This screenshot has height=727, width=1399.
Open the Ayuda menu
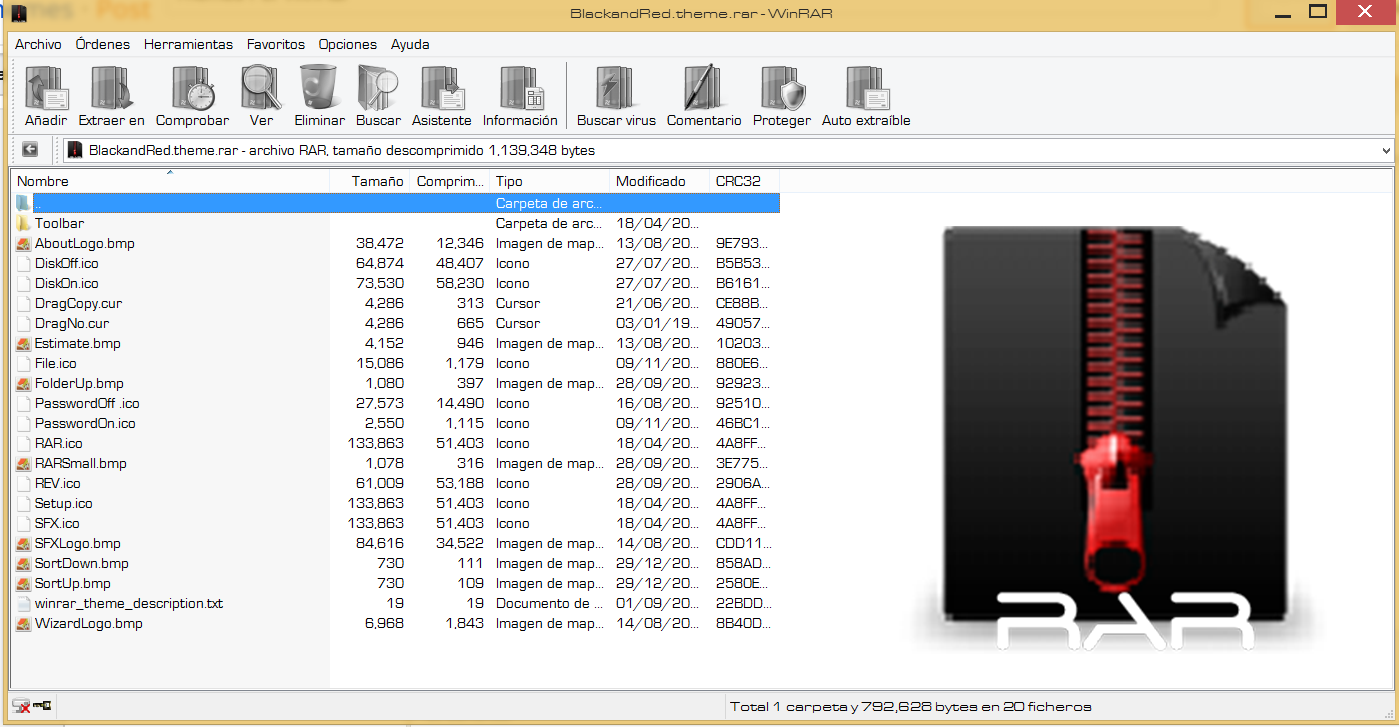[410, 44]
